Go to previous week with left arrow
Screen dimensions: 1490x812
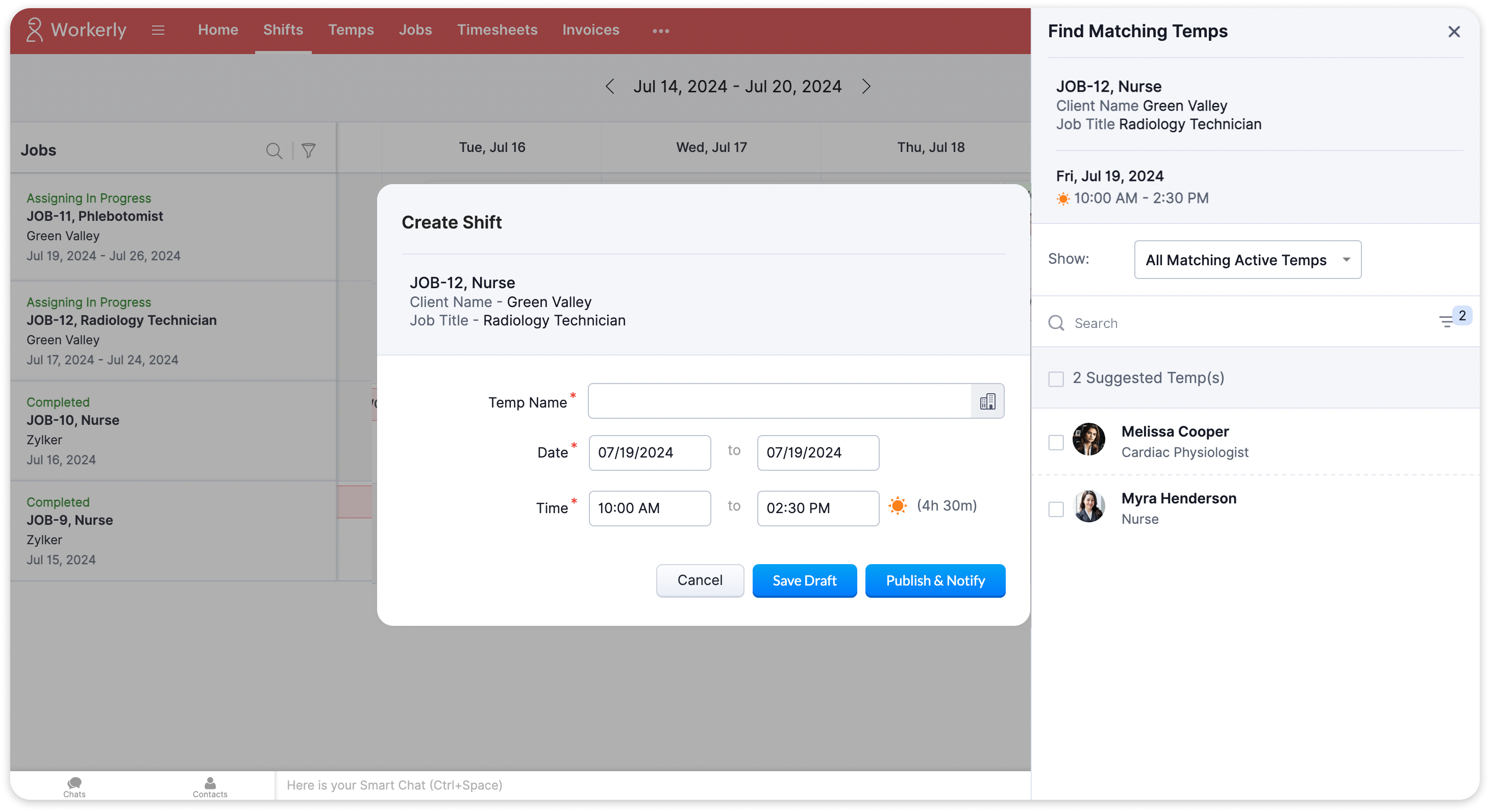click(x=610, y=87)
